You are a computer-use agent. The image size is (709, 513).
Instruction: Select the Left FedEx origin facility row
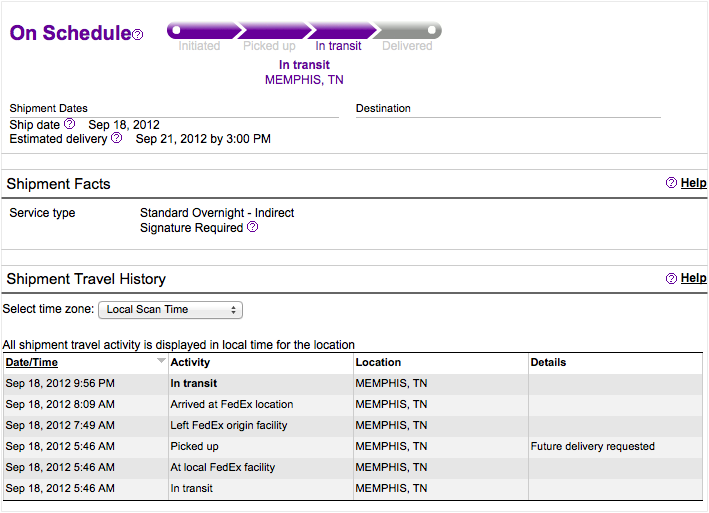click(353, 426)
